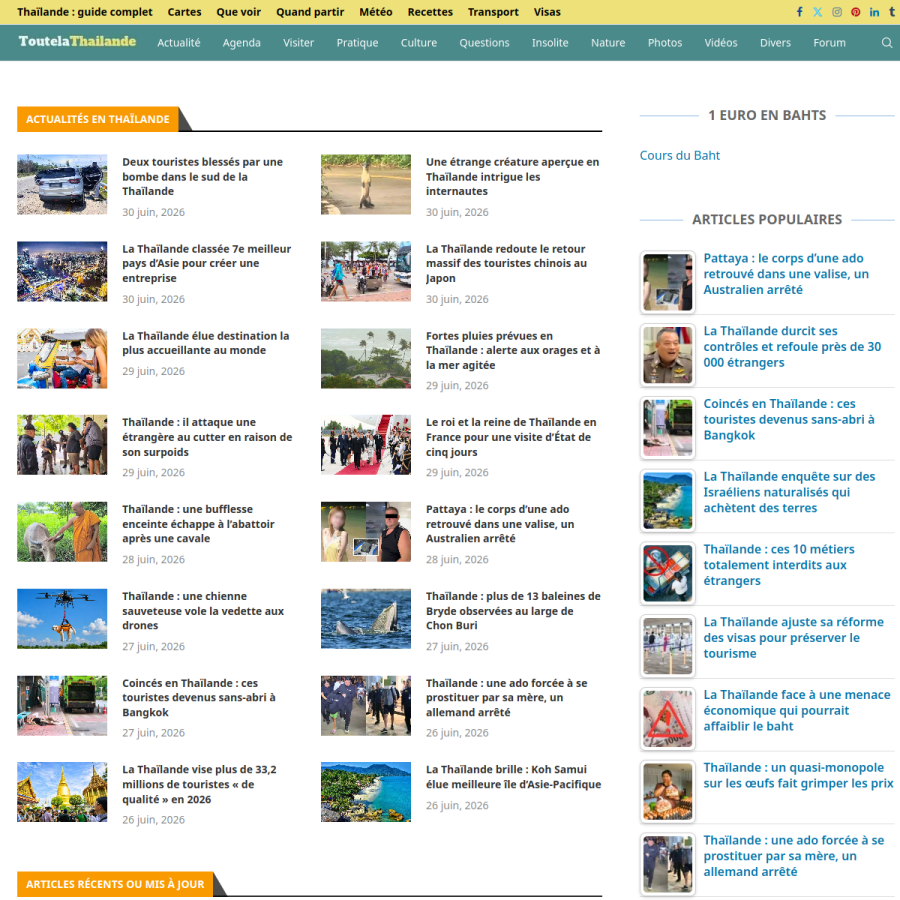This screenshot has width=900, height=900.
Task: Open the 'Quand partir' top link
Action: 310,12
